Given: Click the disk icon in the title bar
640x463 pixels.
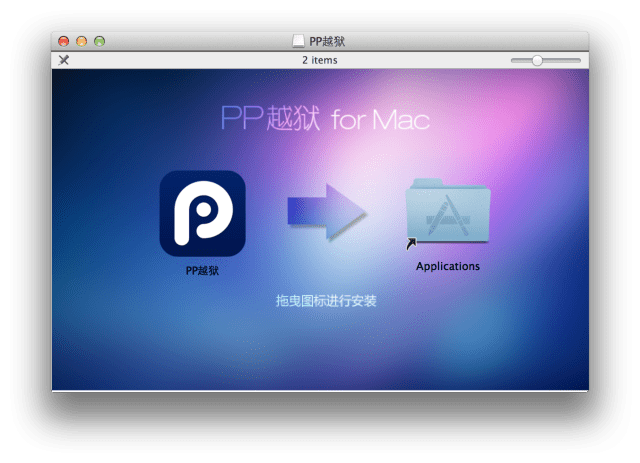Looking at the screenshot, I should [298, 41].
